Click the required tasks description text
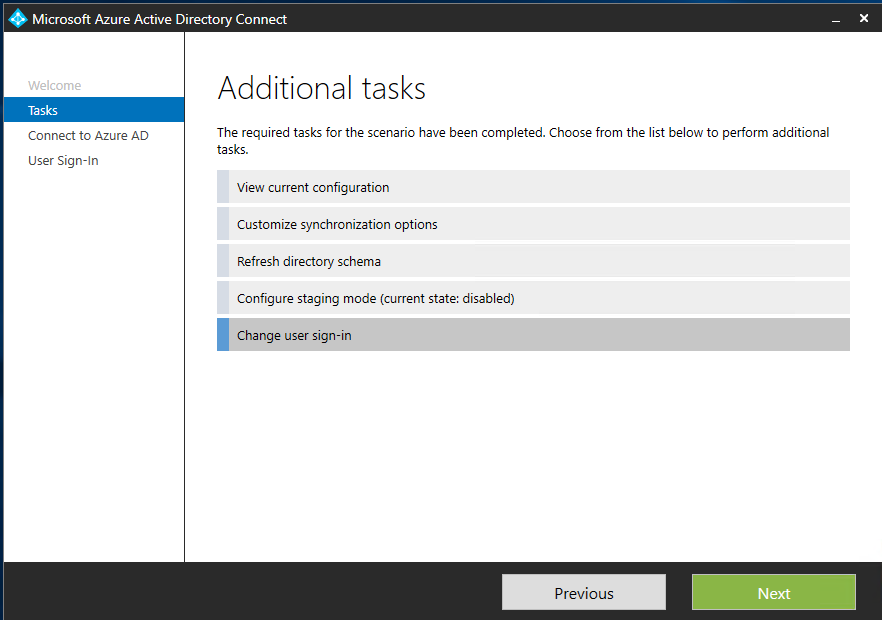Screen dimensions: 882x620 click(x=523, y=141)
